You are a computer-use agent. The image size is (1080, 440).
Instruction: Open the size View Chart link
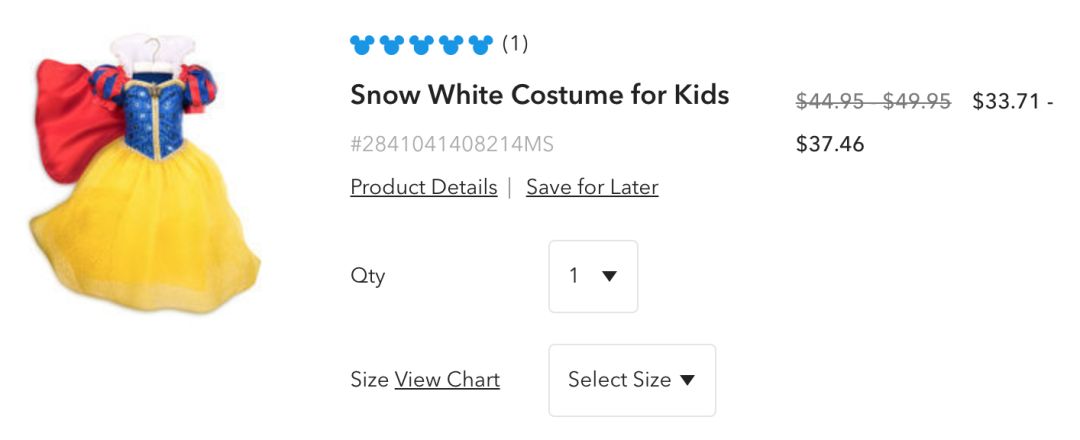(x=447, y=380)
